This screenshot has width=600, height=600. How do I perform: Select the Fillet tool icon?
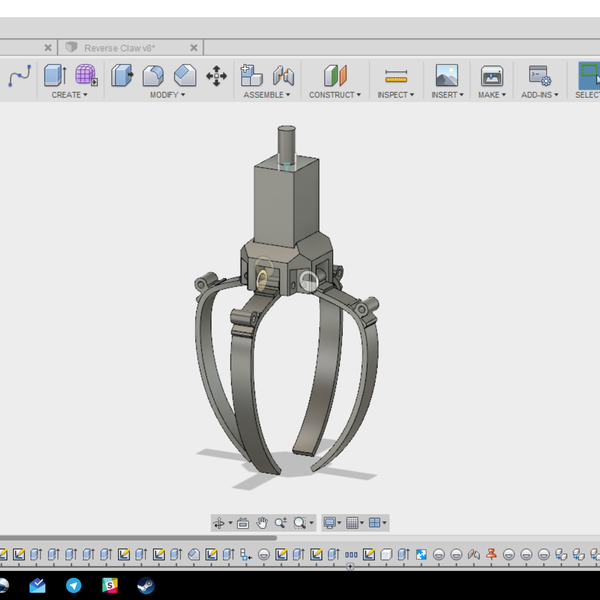click(x=153, y=75)
